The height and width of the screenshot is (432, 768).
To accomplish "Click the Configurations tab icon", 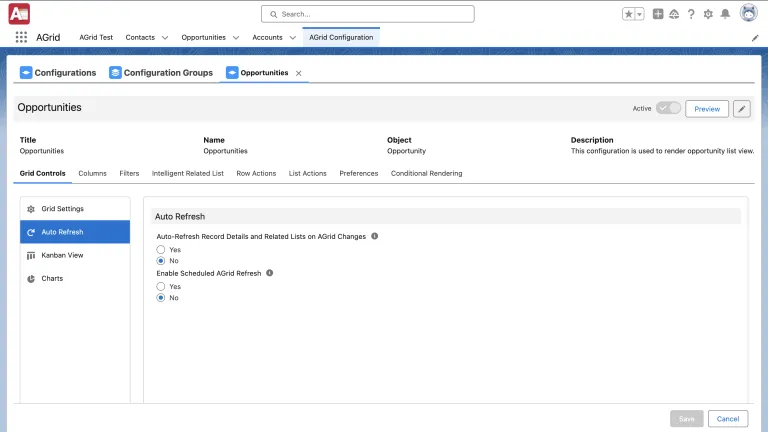I will click(26, 72).
